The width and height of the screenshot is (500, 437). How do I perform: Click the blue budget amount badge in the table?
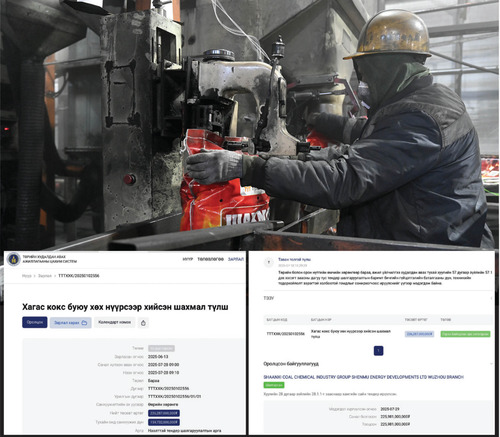(419, 334)
